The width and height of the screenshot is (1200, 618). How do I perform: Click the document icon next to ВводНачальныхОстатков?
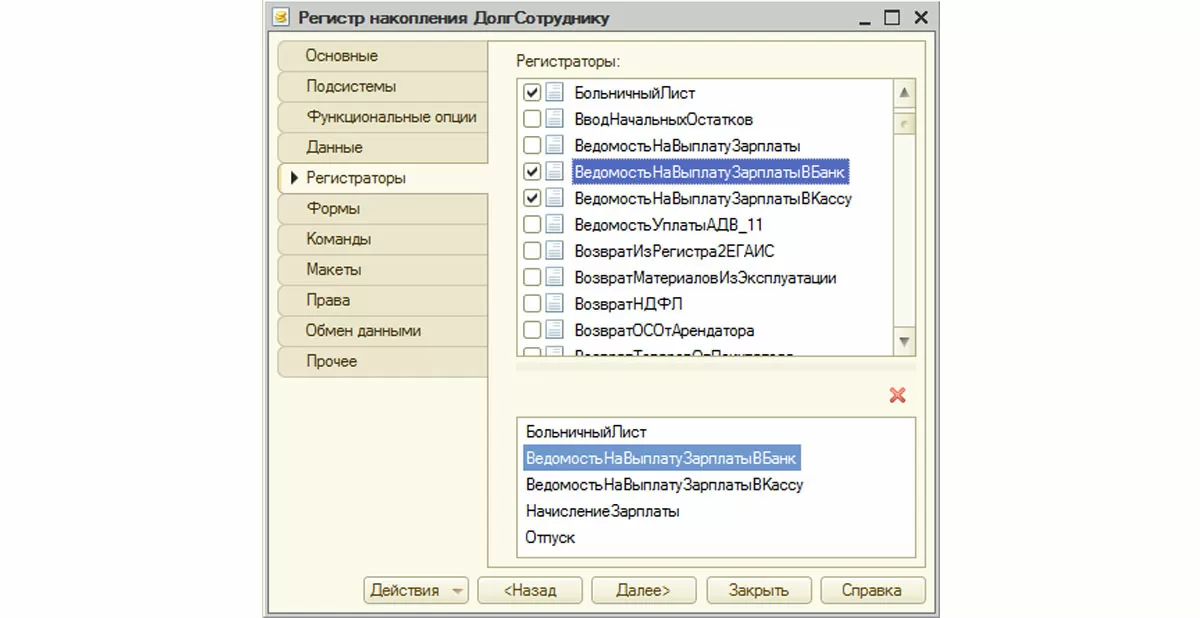[x=555, y=119]
